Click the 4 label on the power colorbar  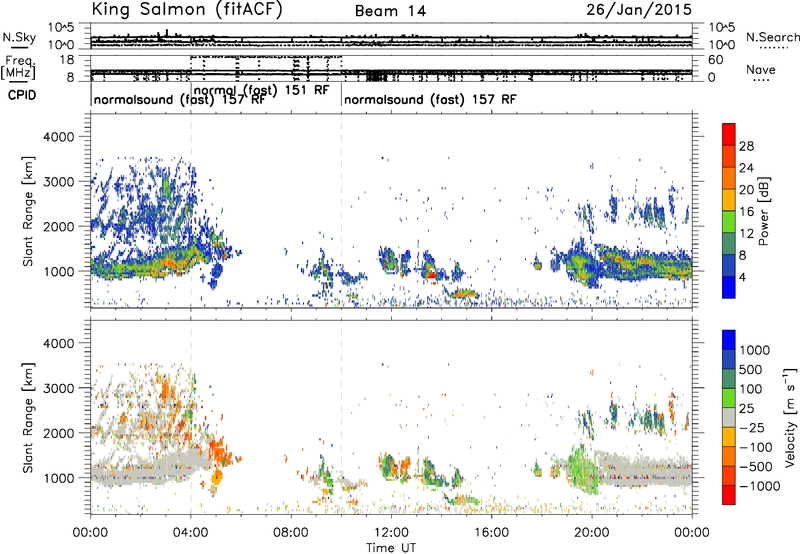pyautogui.click(x=743, y=277)
